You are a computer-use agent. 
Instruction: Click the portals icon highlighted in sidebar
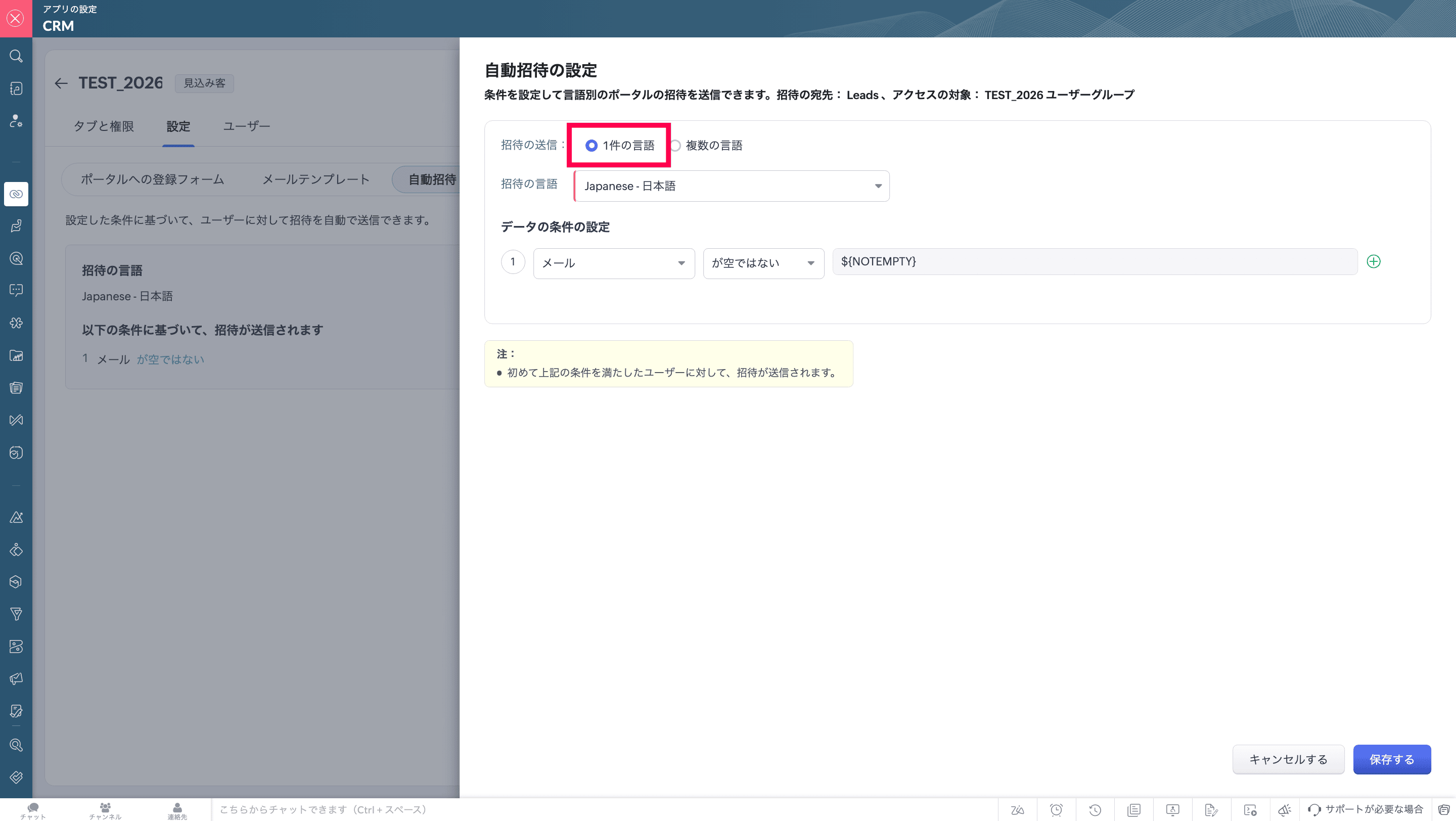(x=16, y=194)
